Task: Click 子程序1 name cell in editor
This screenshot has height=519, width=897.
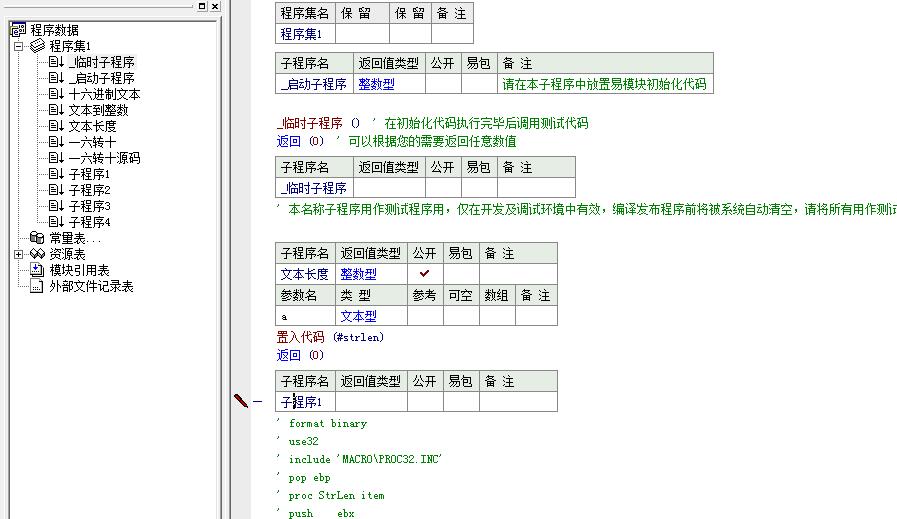Action: 305,402
